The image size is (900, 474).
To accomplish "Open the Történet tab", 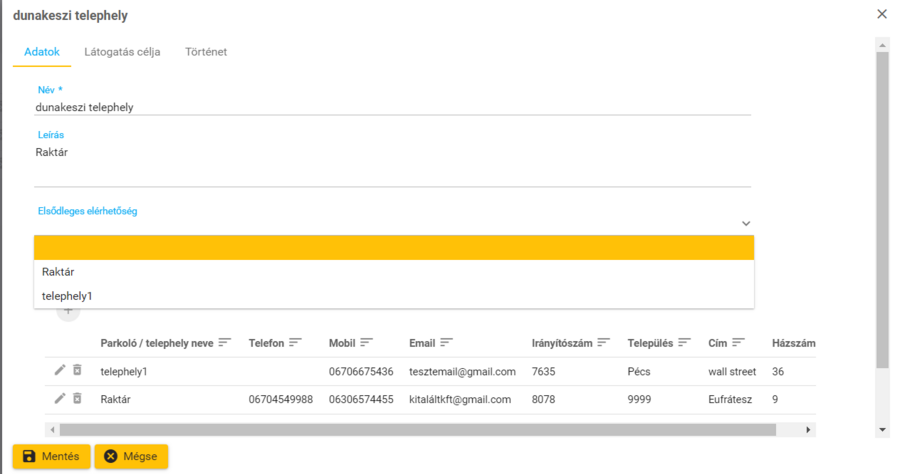I will (x=206, y=51).
